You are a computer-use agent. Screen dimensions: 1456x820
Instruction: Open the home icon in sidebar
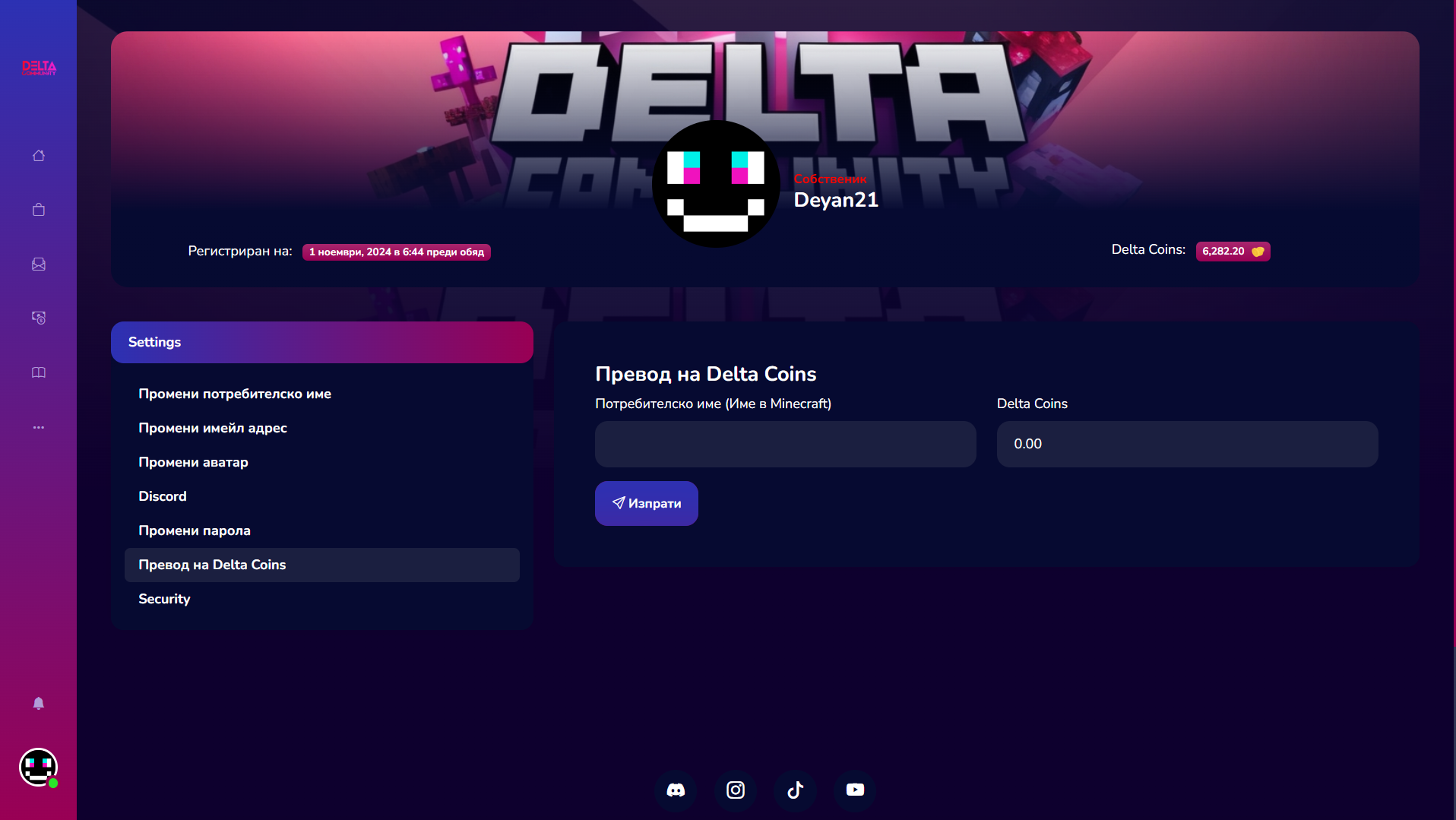pyautogui.click(x=39, y=156)
